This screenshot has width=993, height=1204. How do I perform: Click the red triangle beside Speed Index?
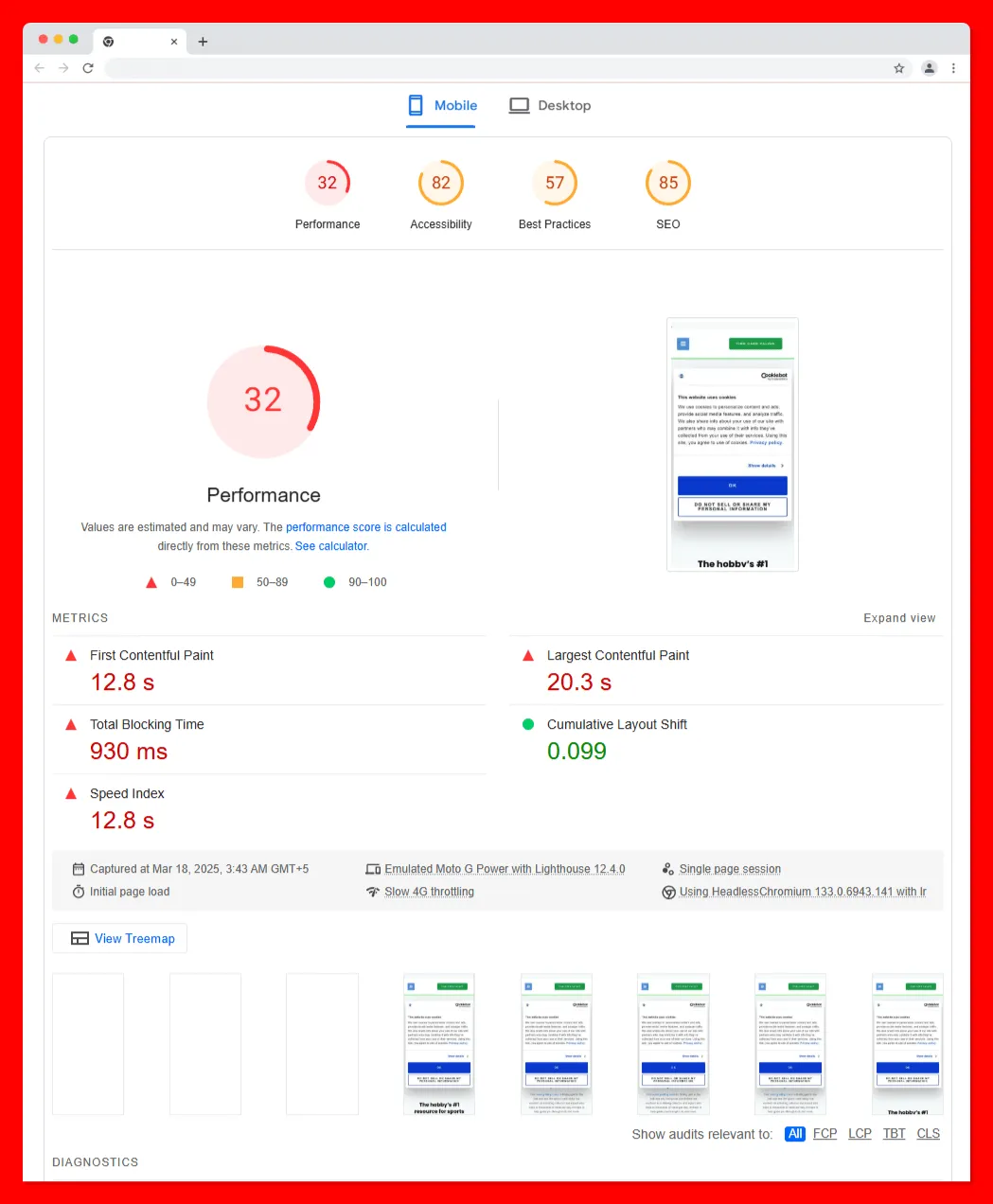71,793
